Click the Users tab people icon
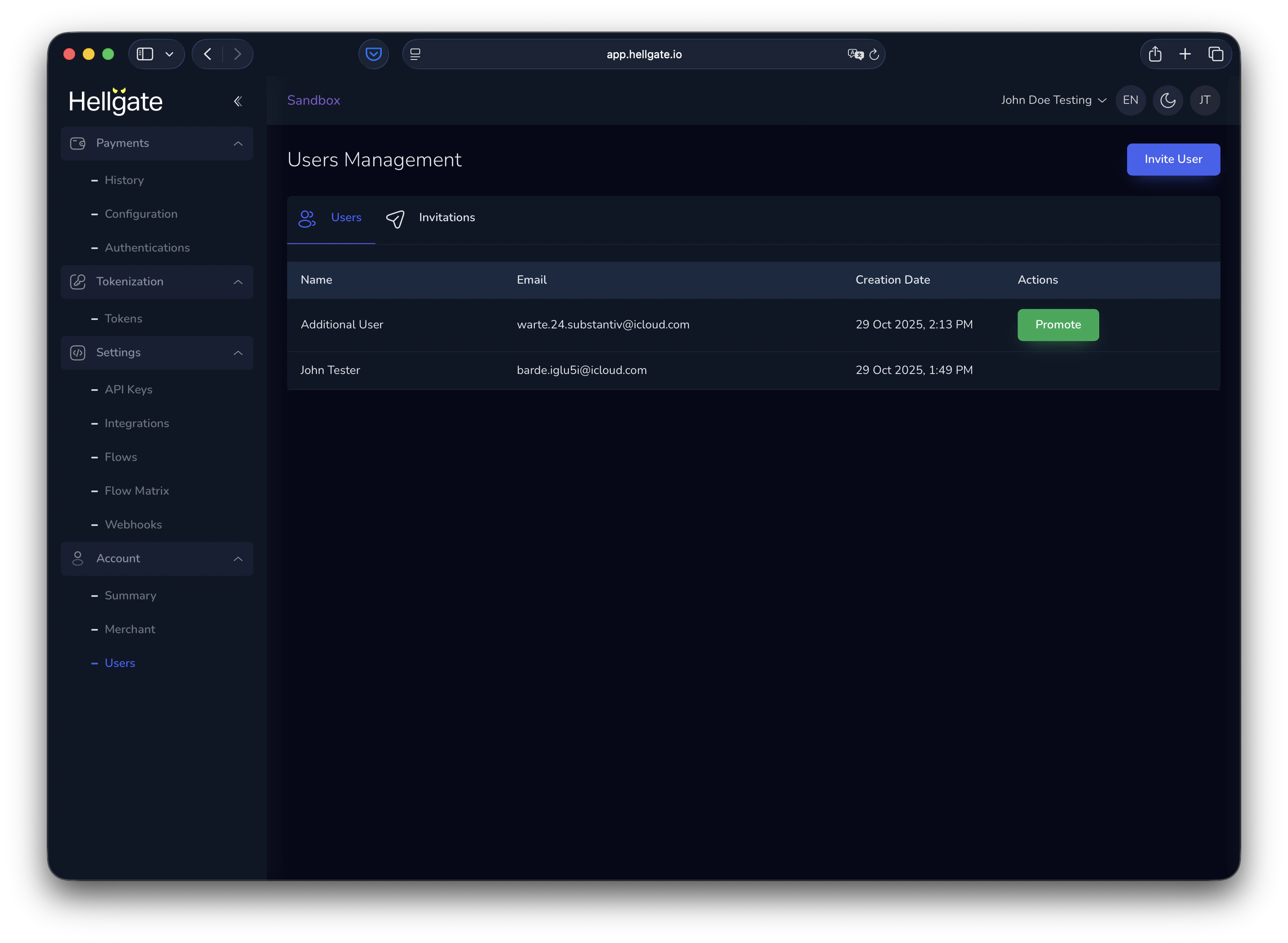Viewport: 1288px width, 943px height. (x=307, y=219)
